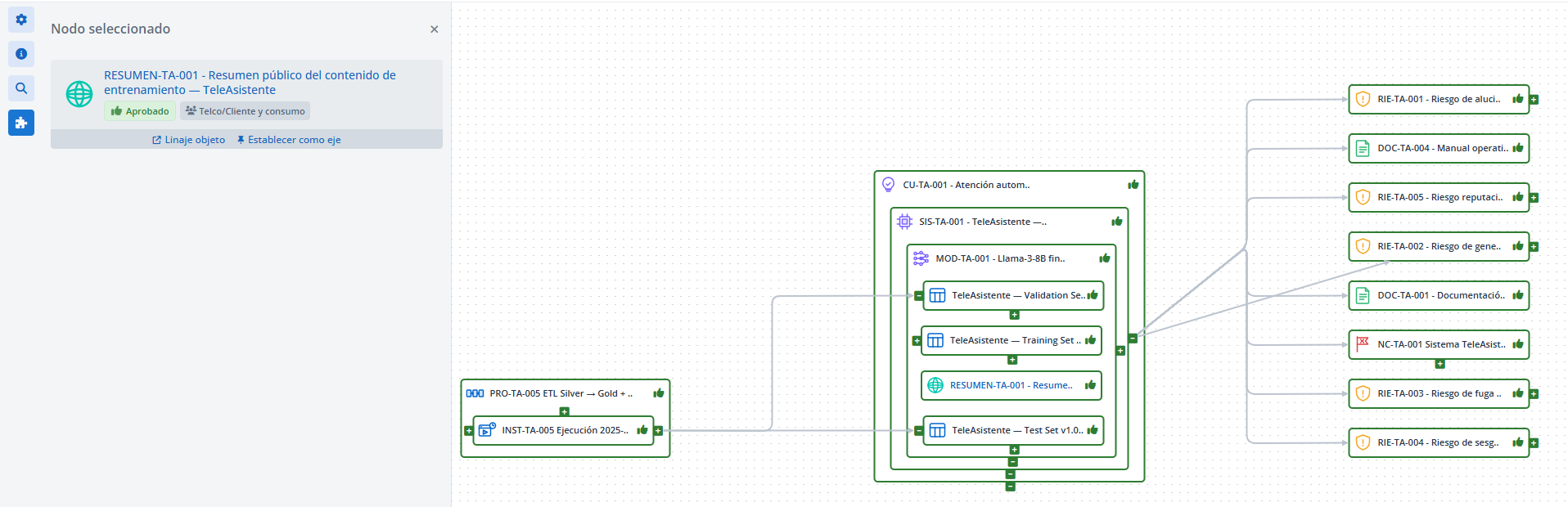The image size is (1568, 507).
Task: Select the 'MOD-TA-001 - Llama-3-8B fin..' label
Action: [1000, 258]
